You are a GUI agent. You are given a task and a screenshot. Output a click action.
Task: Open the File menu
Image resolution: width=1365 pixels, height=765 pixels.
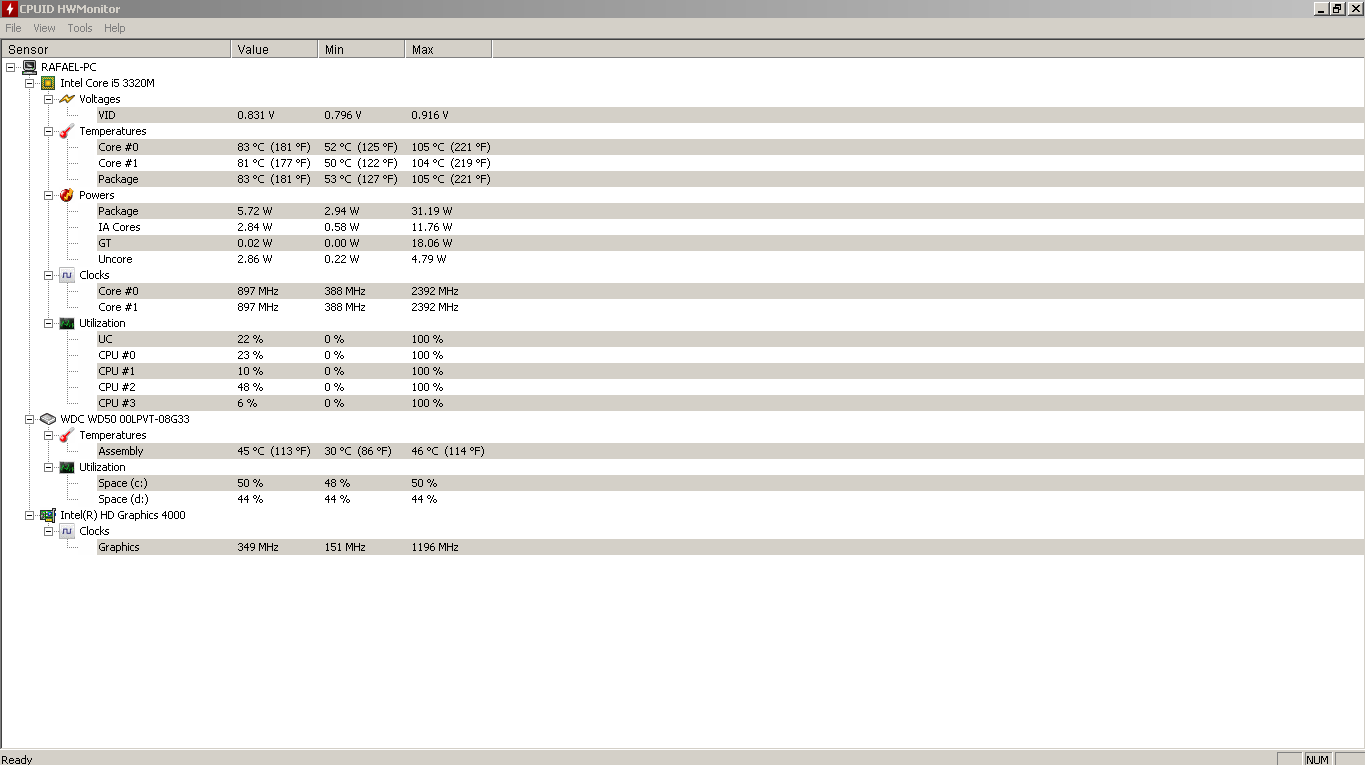13,28
